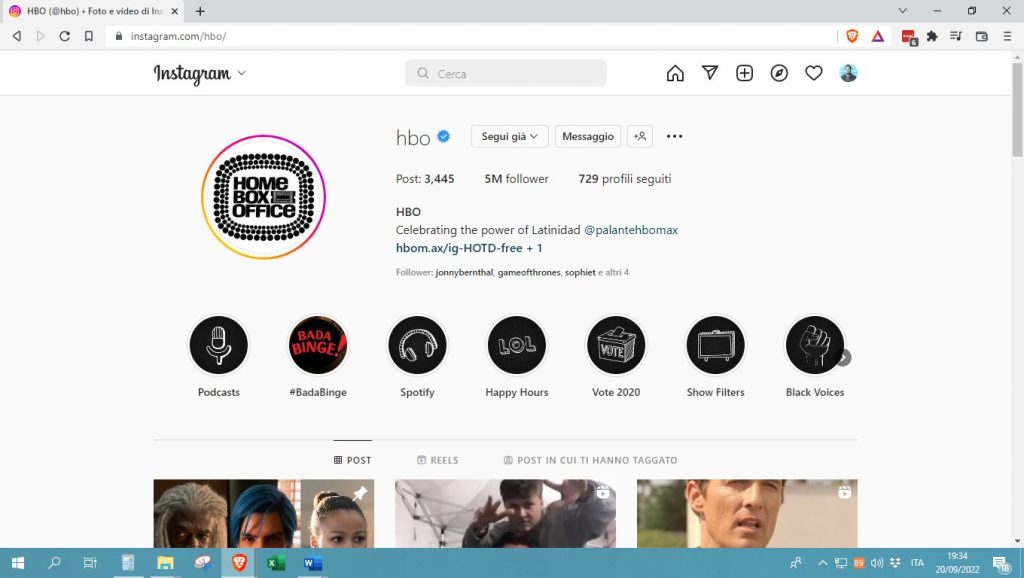
Task: Open 'Post in cui ti hanno taggato' tab
Action: pyautogui.click(x=590, y=460)
